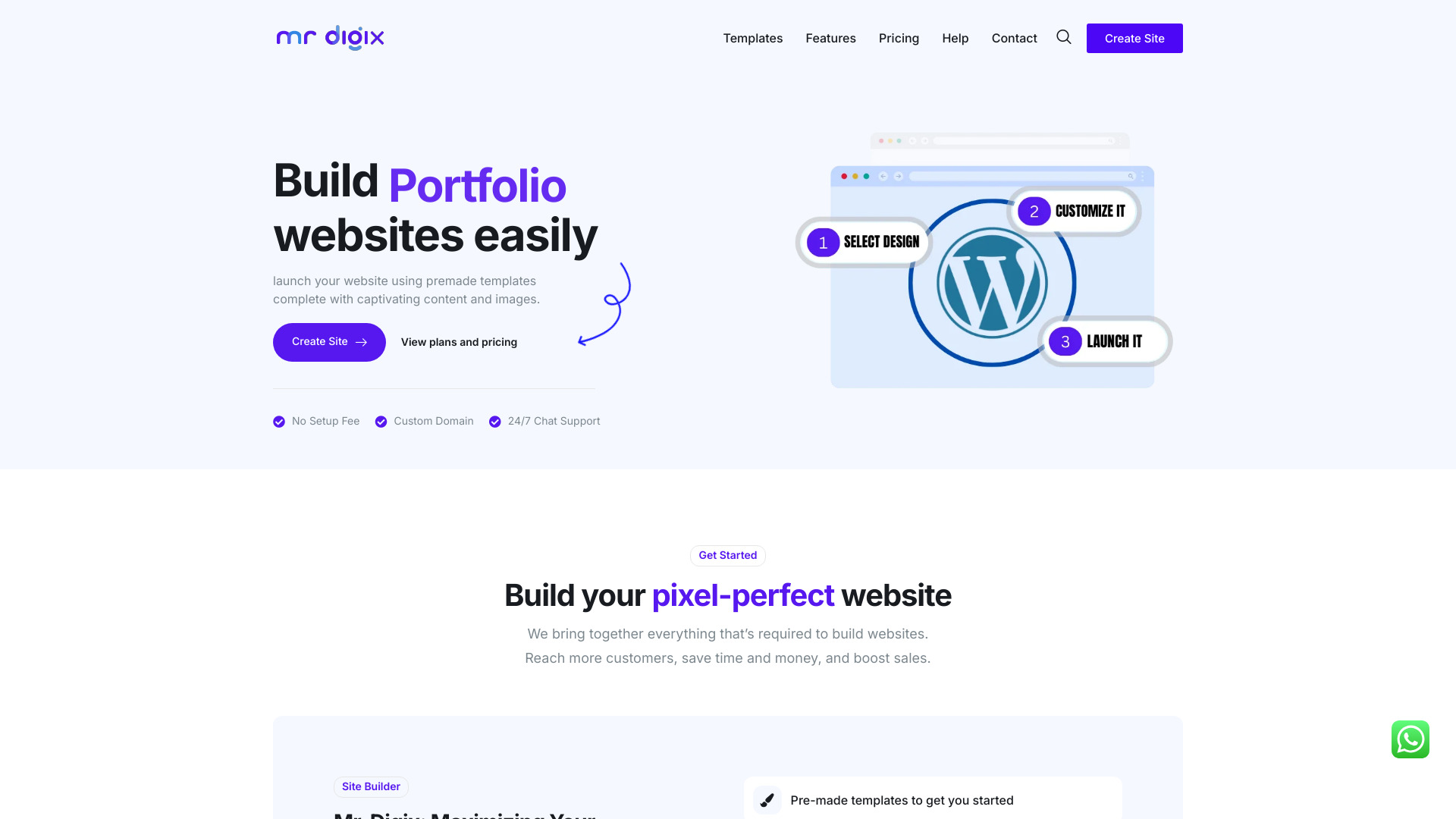Click the search magnifier icon
Viewport: 1456px width, 819px height.
tap(1063, 37)
